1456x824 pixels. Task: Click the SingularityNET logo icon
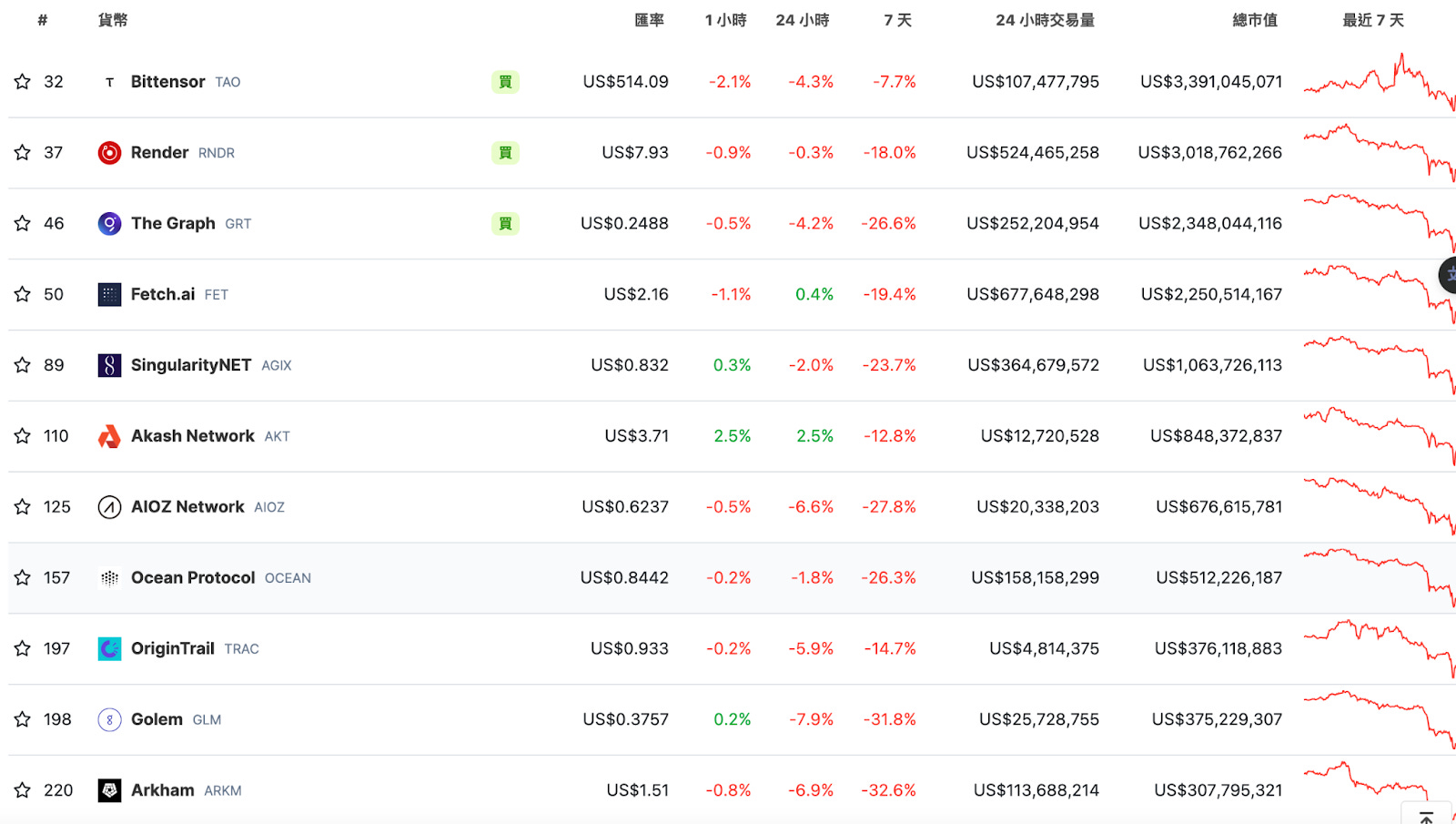point(109,366)
